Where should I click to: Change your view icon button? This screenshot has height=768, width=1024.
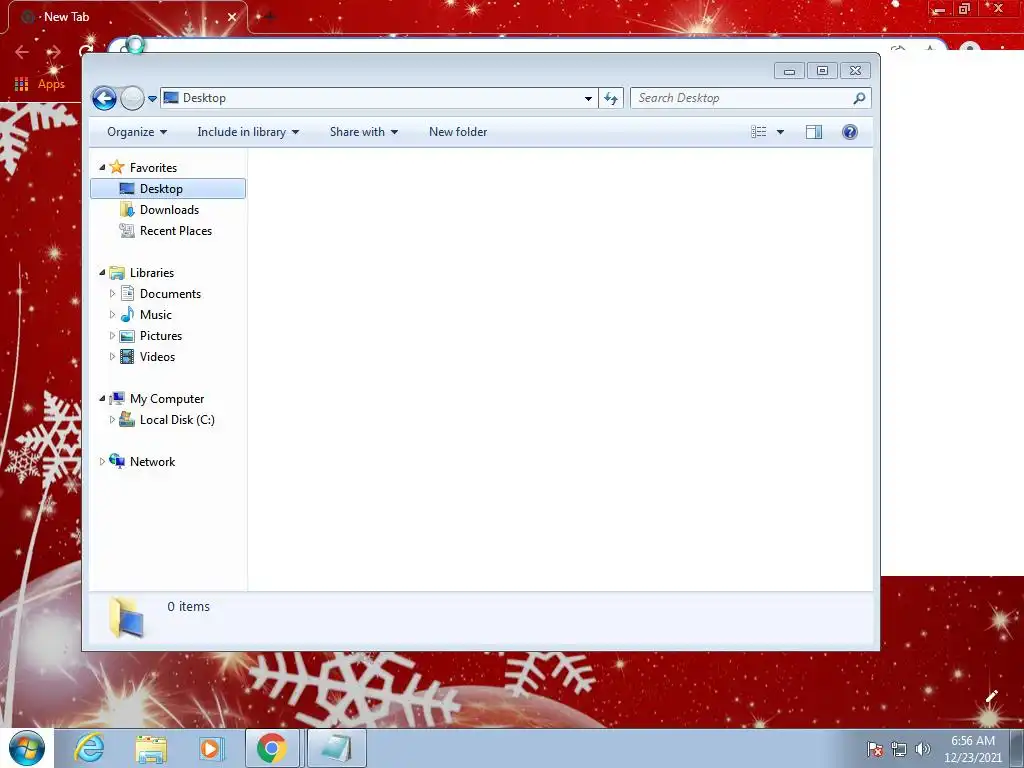pos(758,132)
